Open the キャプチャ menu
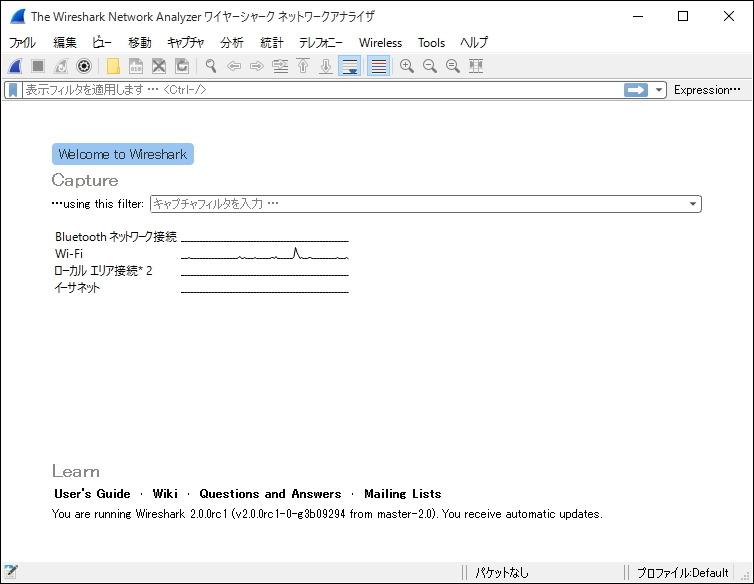Image resolution: width=754 pixels, height=584 pixels. point(186,43)
